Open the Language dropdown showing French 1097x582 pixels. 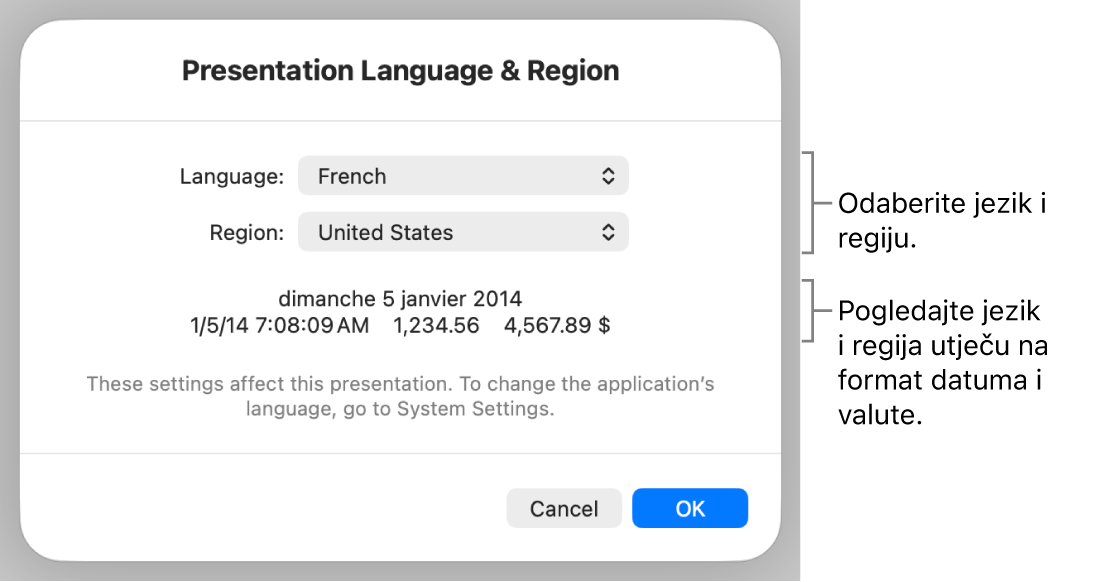[x=463, y=176]
